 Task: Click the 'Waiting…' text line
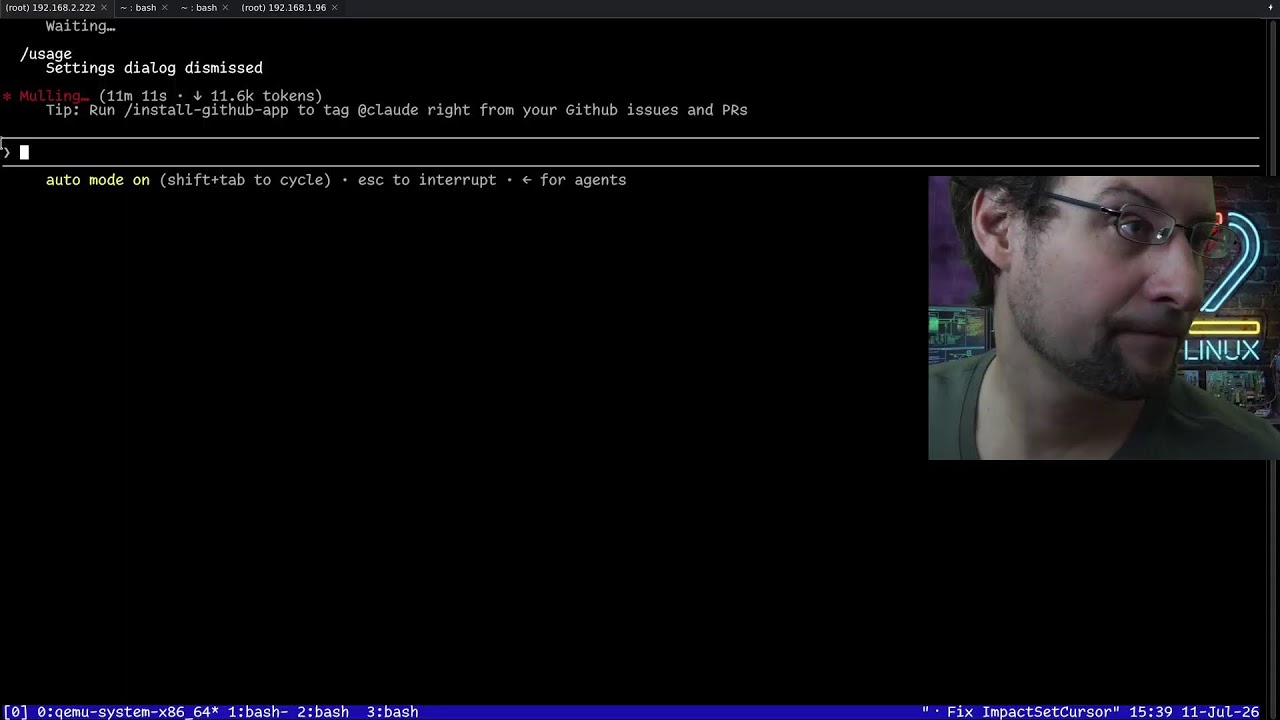80,26
